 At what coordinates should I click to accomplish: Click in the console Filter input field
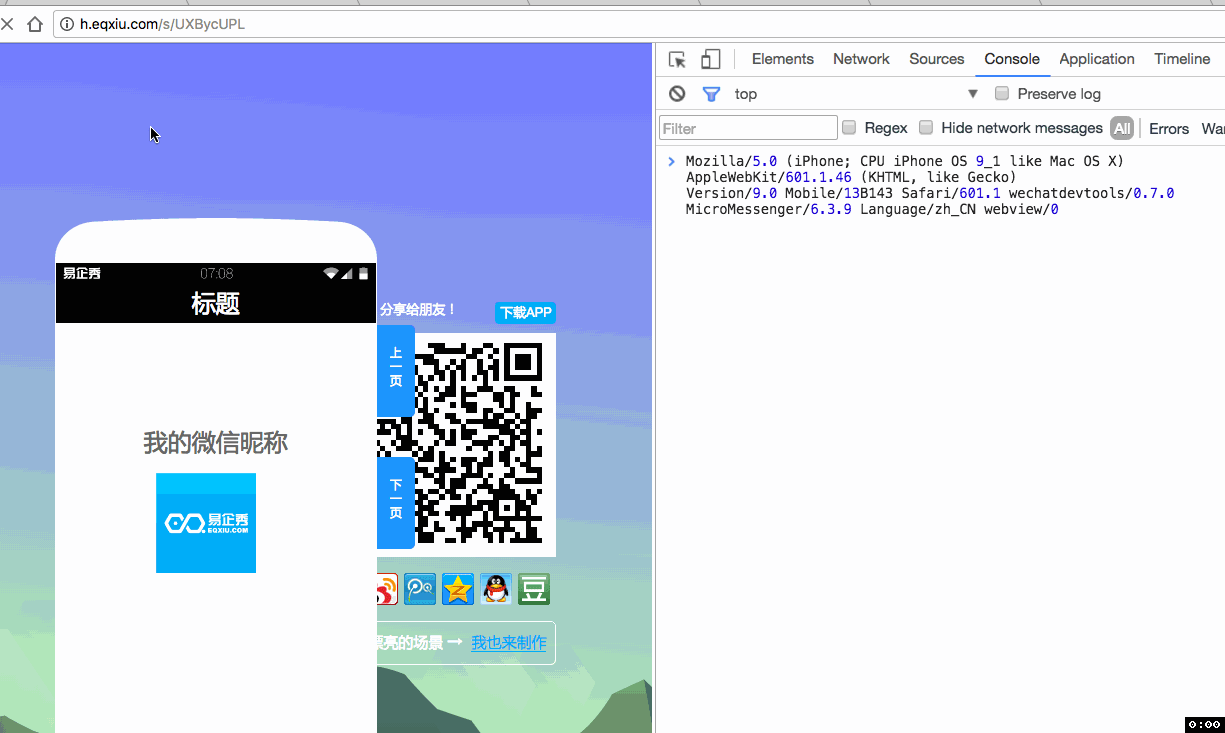tap(748, 128)
